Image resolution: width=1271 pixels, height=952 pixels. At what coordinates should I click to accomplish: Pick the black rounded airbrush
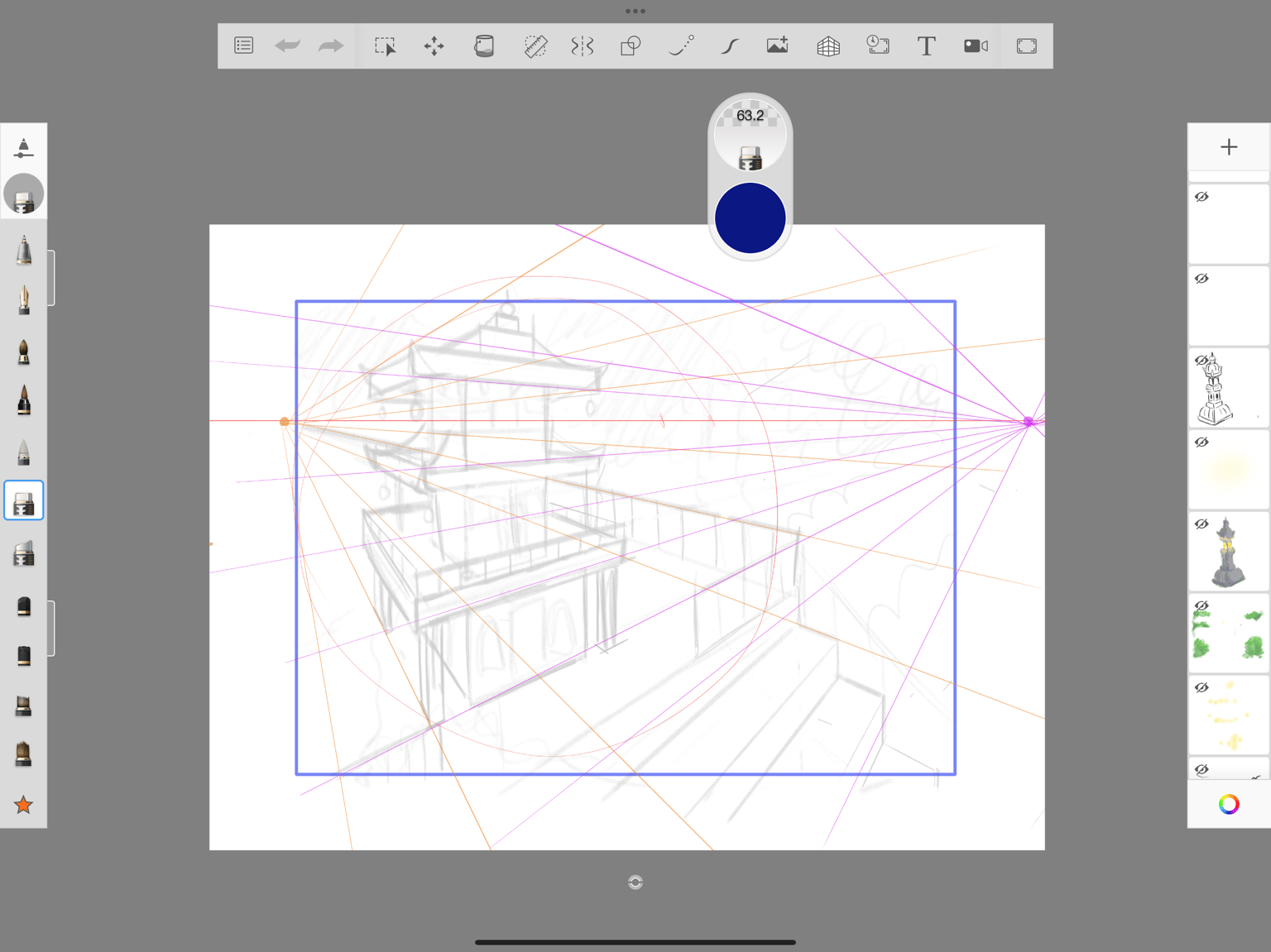click(23, 605)
